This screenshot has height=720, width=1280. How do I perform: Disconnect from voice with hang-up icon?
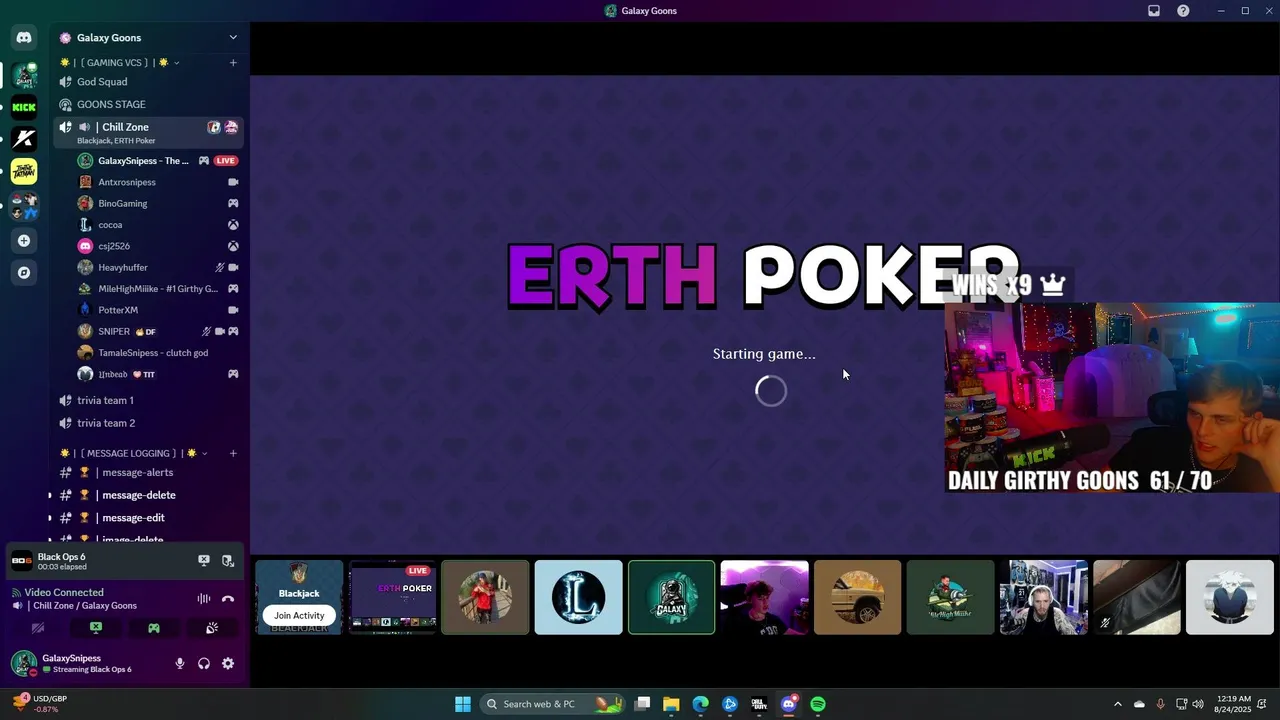pos(228,599)
